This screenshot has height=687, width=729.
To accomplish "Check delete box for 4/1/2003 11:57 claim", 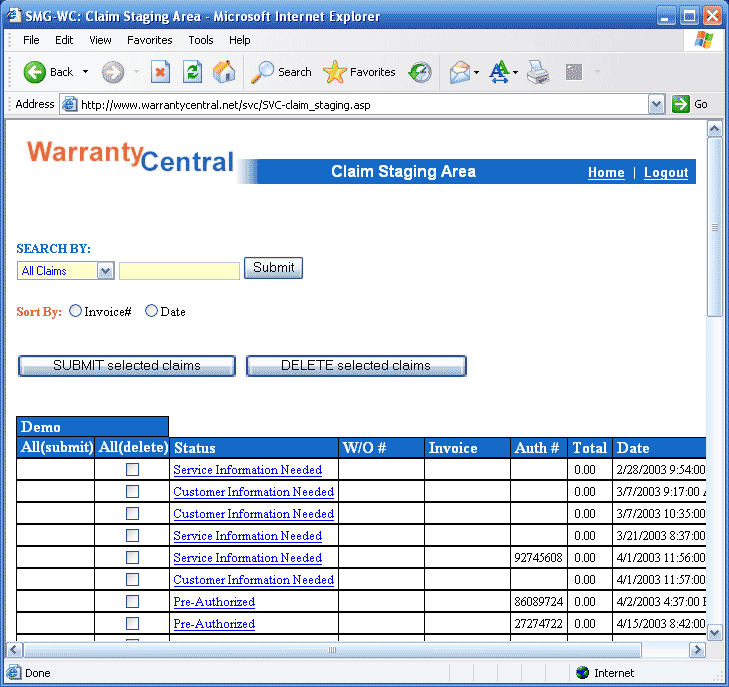I will (x=133, y=579).
